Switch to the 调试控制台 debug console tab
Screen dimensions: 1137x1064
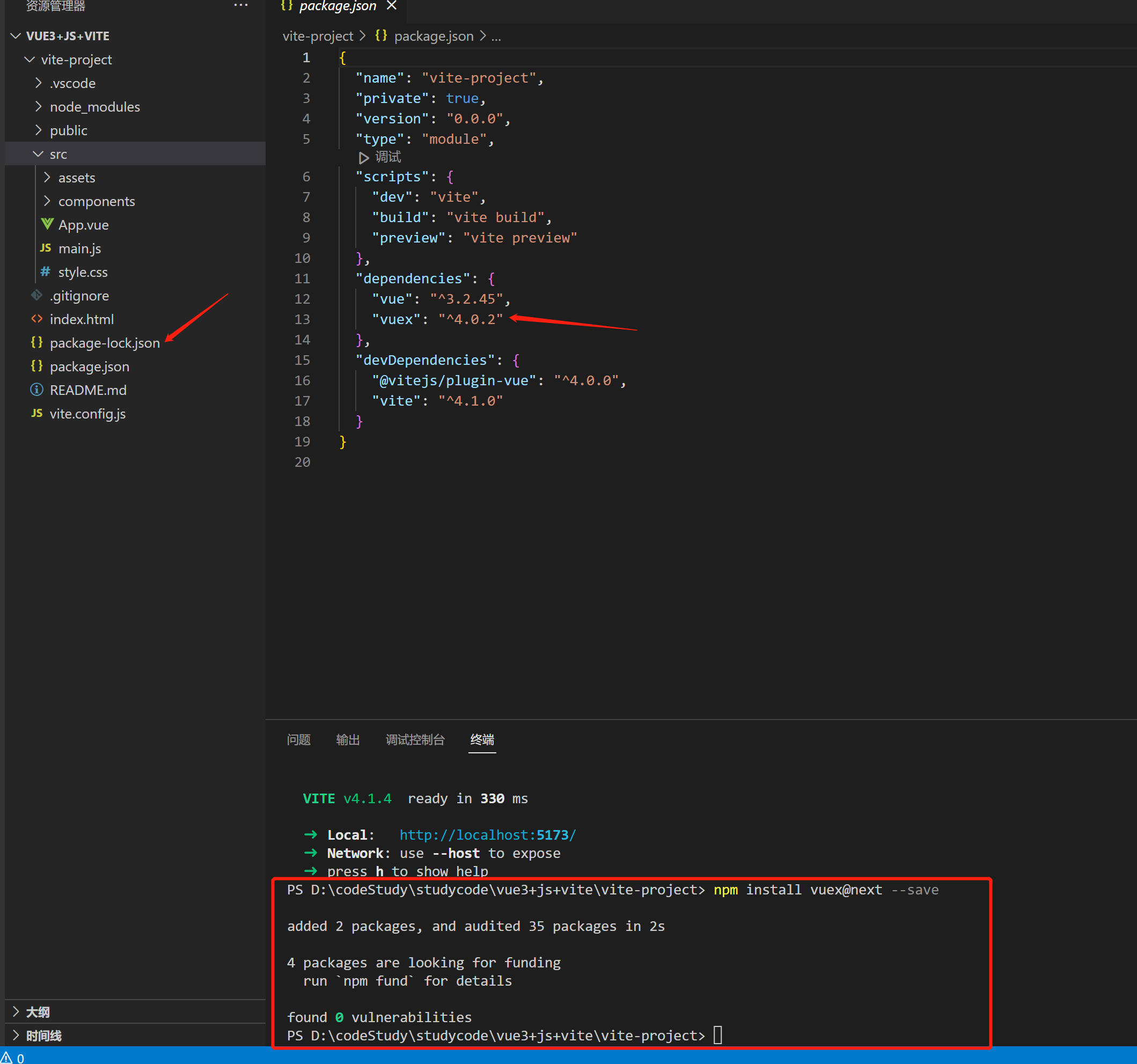point(415,740)
